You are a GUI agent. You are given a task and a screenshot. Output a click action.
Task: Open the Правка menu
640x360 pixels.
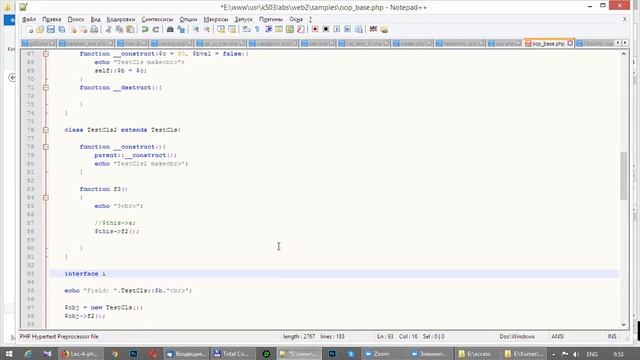[x=51, y=19]
